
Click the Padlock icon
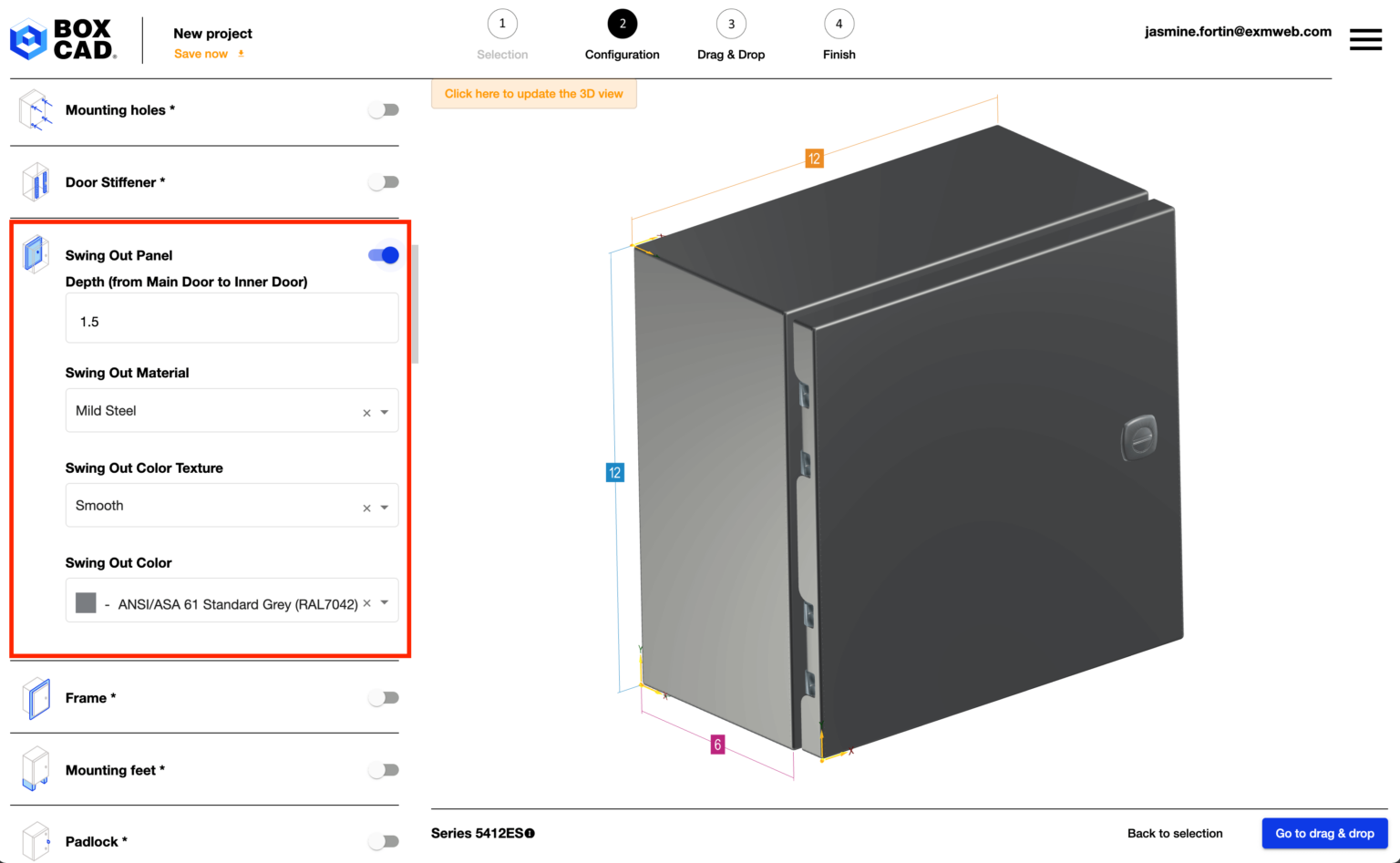(35, 840)
